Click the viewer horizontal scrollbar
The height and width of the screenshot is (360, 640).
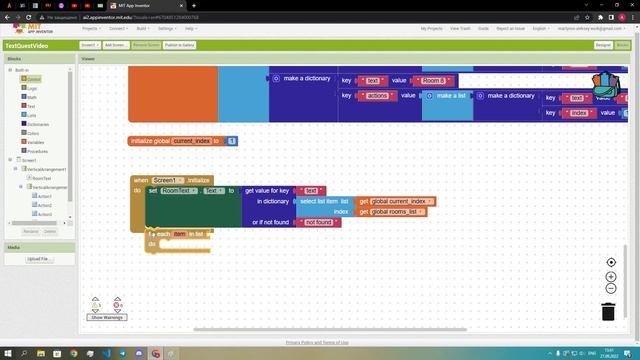pyautogui.click(x=330, y=329)
